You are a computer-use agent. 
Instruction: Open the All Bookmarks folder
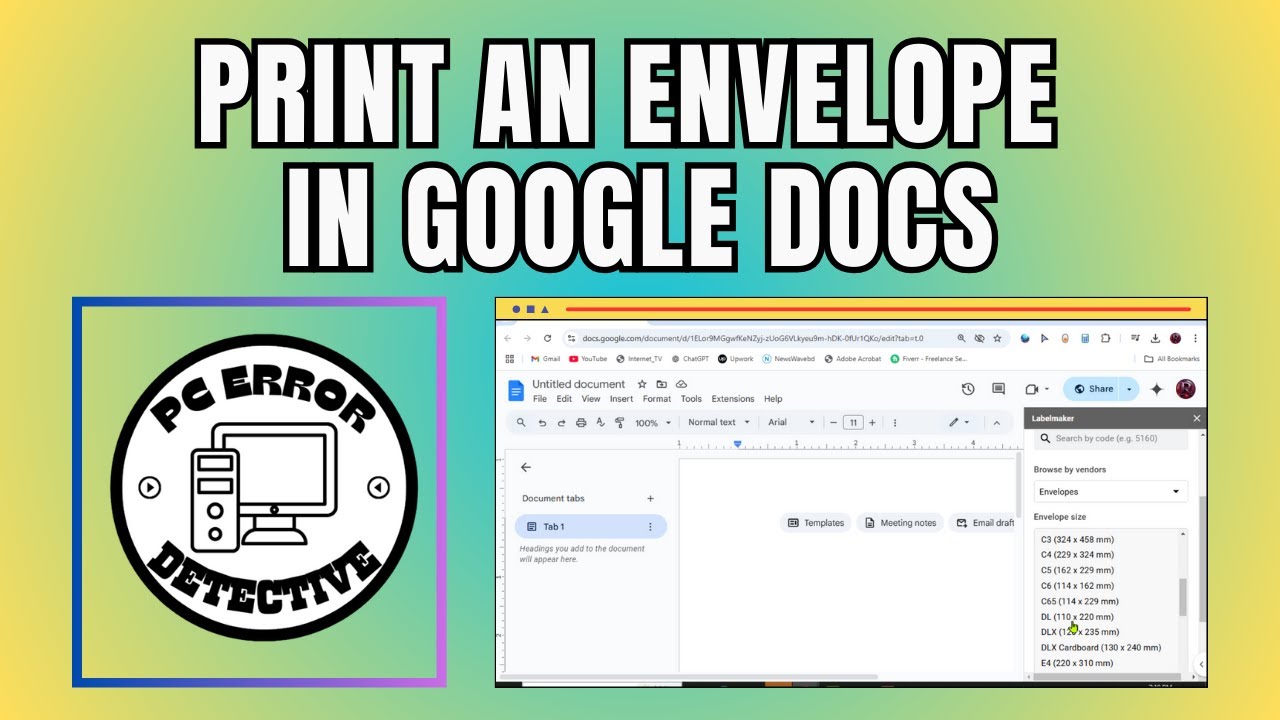(1172, 358)
